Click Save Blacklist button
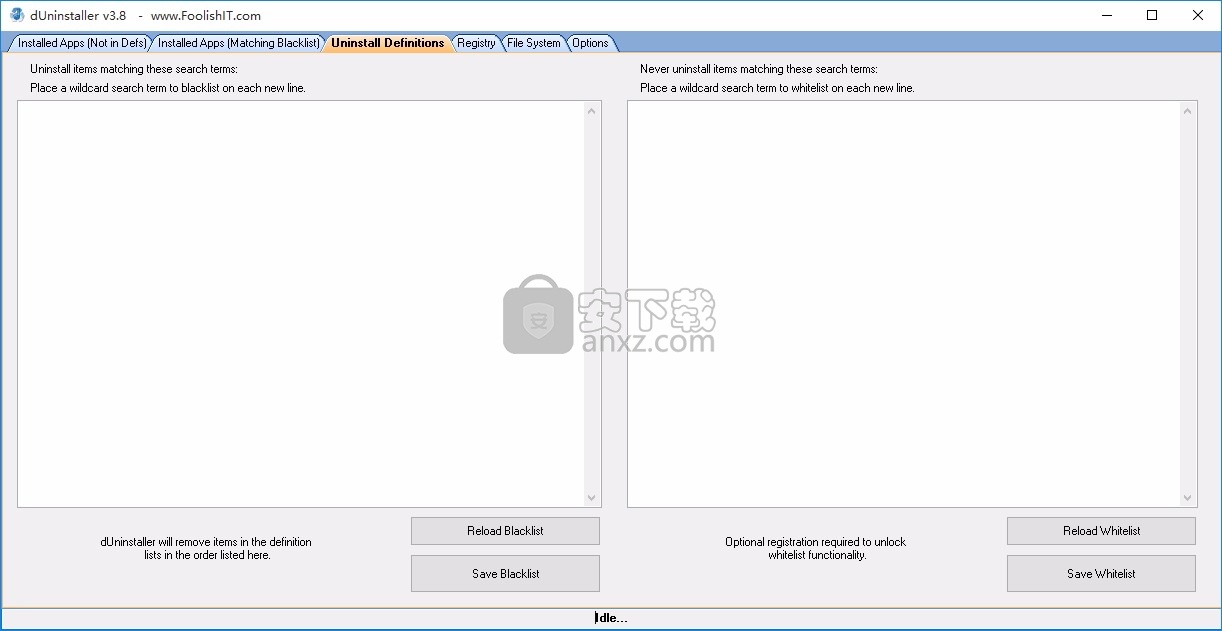The width and height of the screenshot is (1222, 631). 505,574
